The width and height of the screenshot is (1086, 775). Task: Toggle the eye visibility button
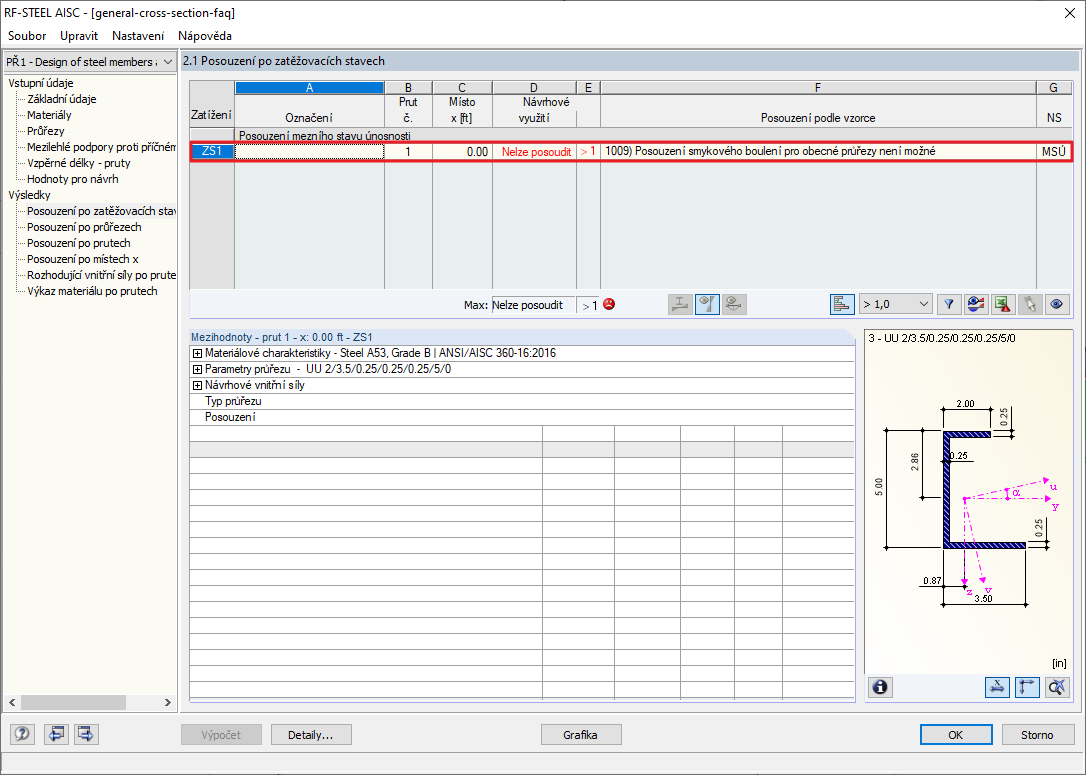(1057, 304)
